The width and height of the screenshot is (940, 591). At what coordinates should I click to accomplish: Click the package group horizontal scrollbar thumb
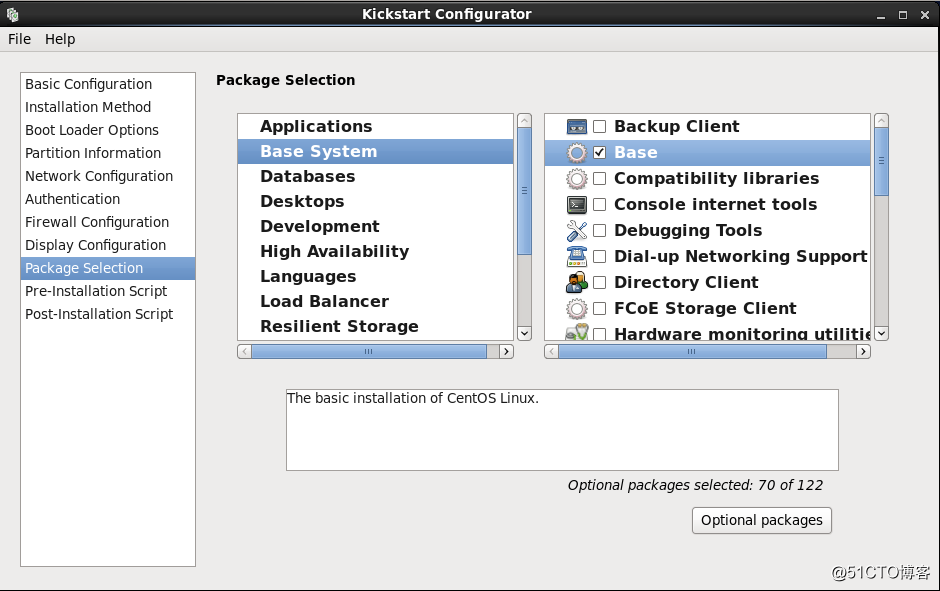pos(692,352)
